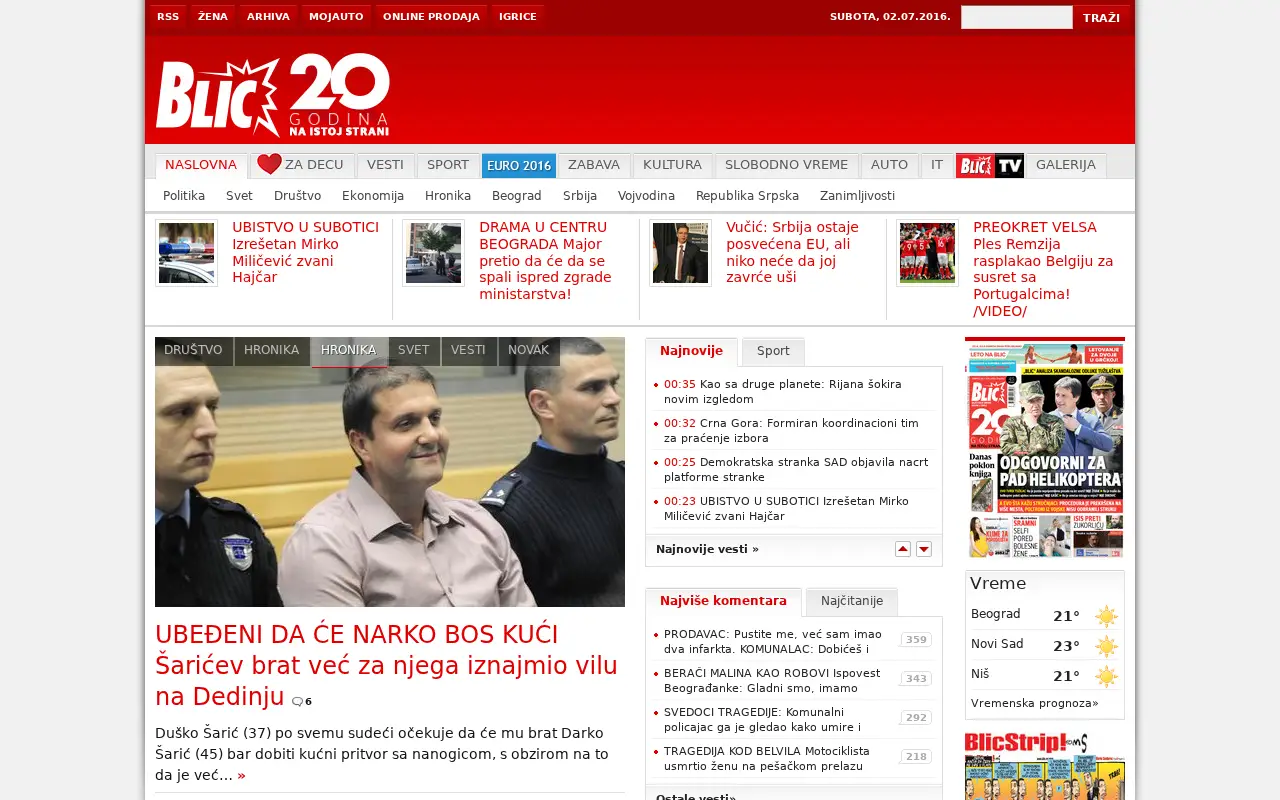The width and height of the screenshot is (1280, 800).
Task: Open the Vremenska prognoza link
Action: click(1035, 703)
